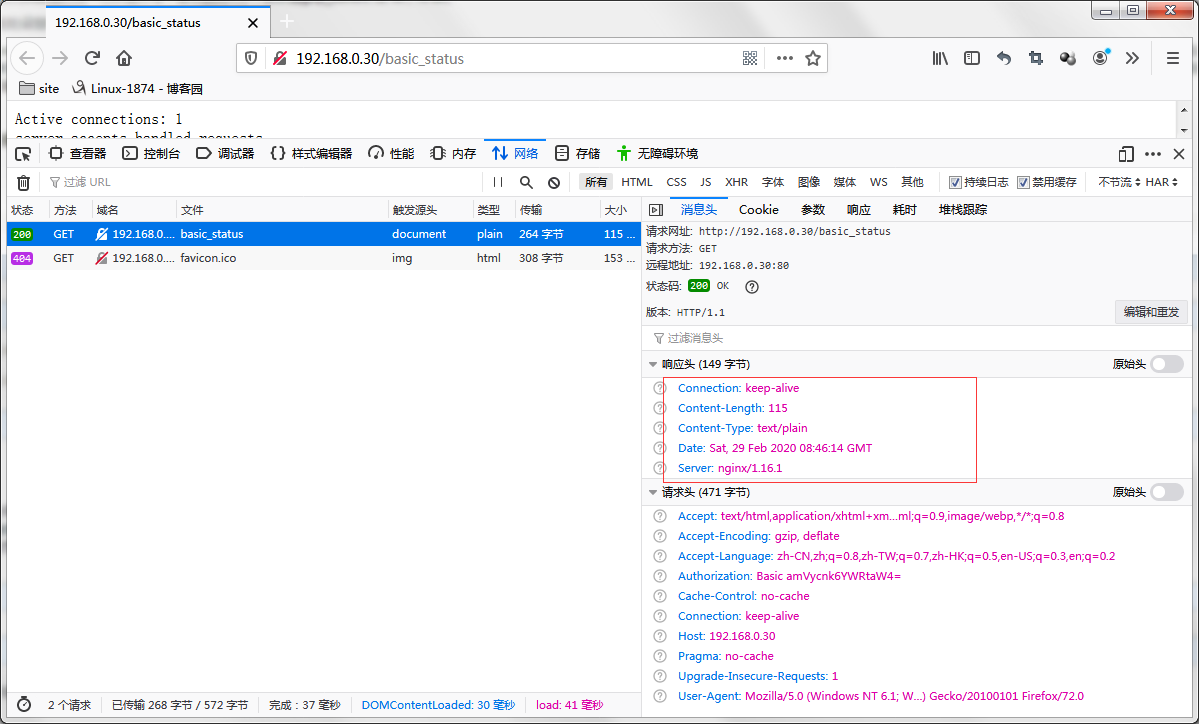Bookmark this page with star icon

tap(813, 58)
